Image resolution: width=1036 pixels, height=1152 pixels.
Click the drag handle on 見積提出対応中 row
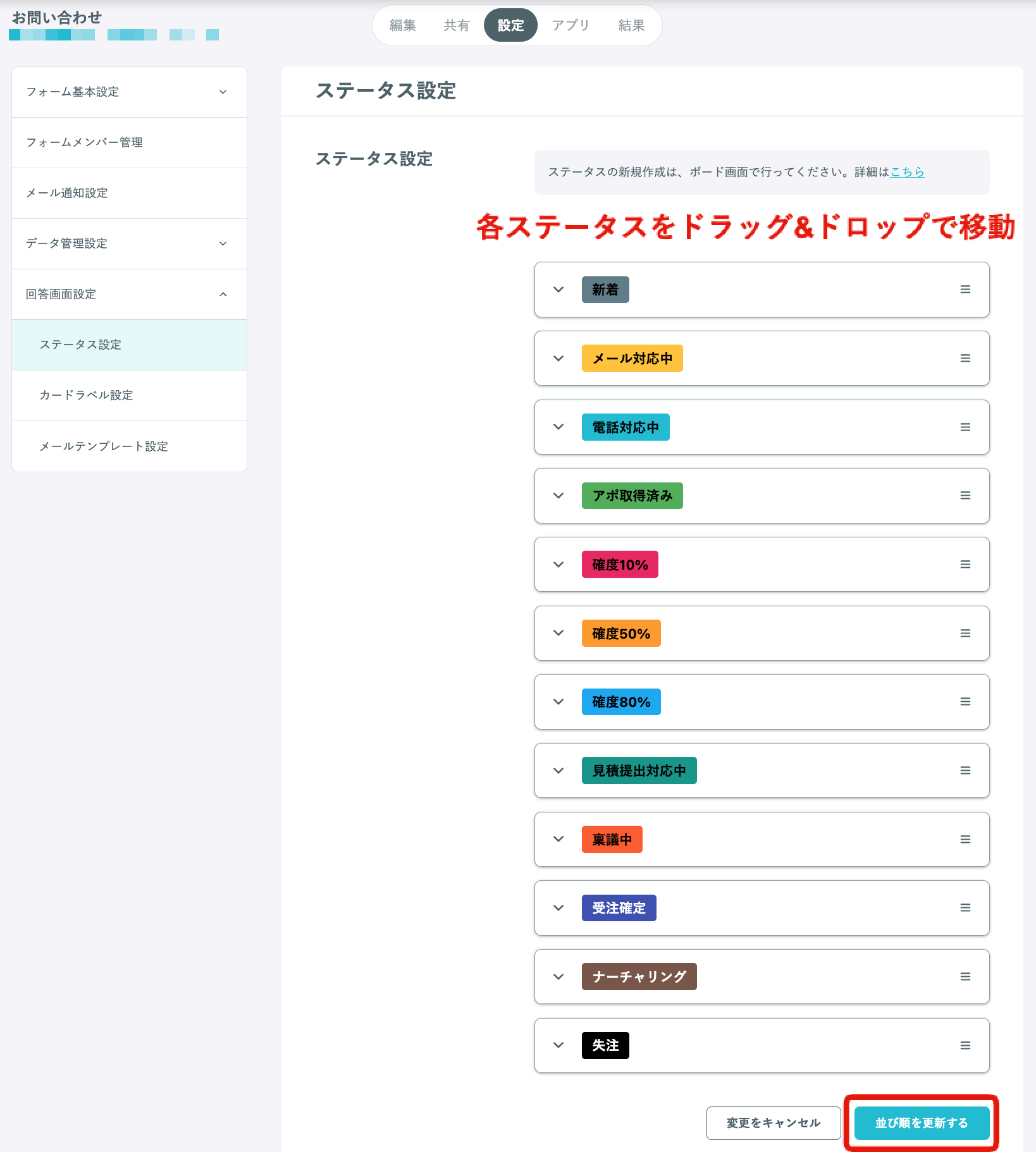pyautogui.click(x=965, y=771)
